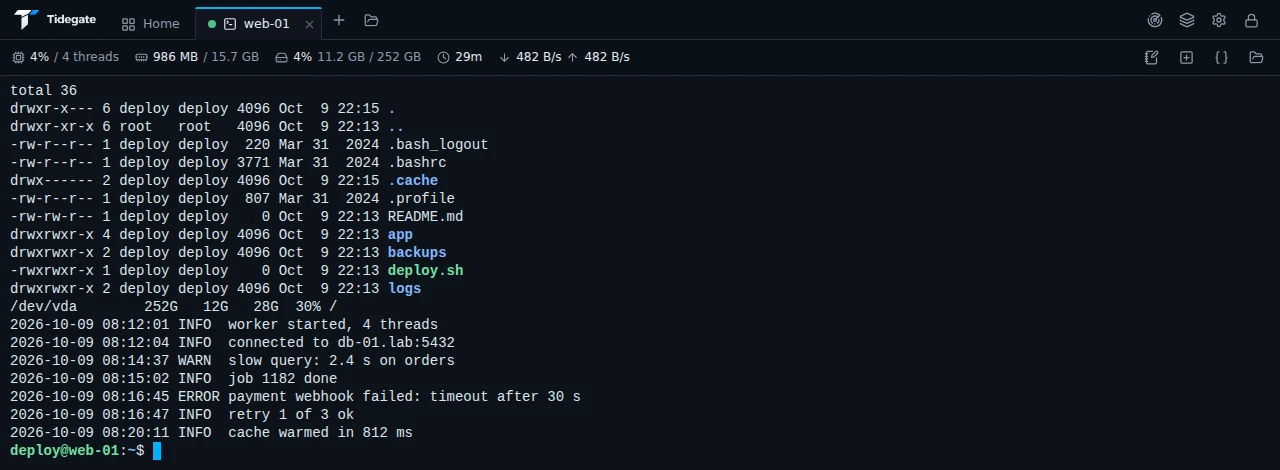Click the 'deploy@web-01' prompt text
Screen dimensions: 1280x470
[65, 451]
